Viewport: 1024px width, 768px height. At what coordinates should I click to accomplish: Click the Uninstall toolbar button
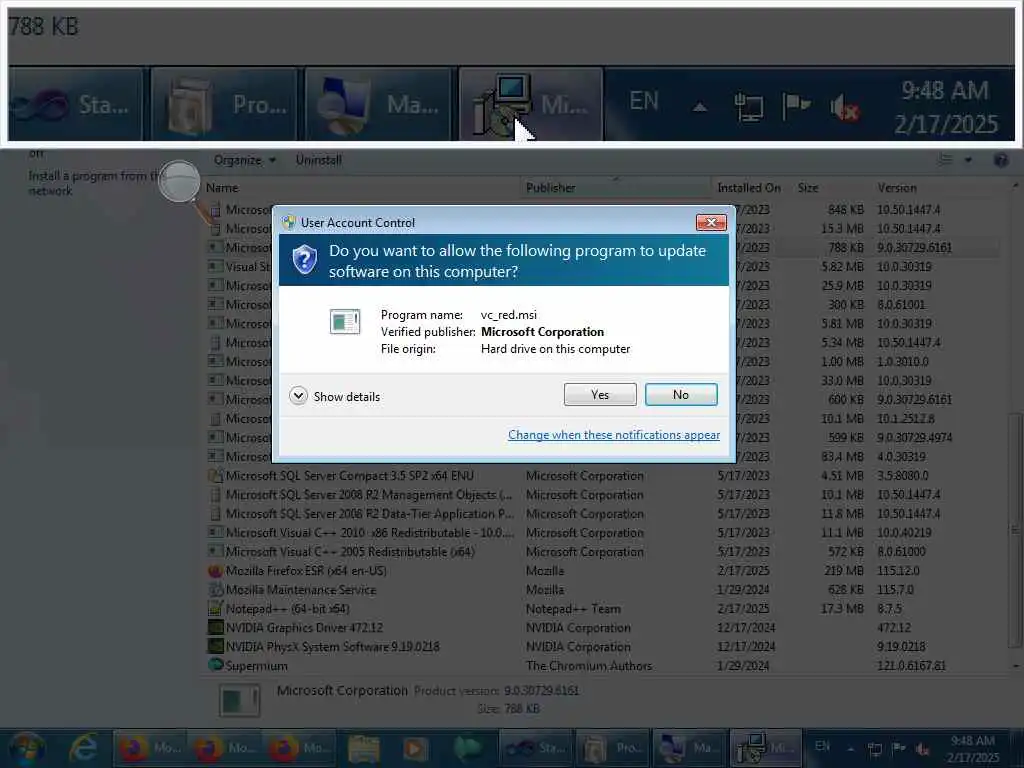(x=319, y=160)
